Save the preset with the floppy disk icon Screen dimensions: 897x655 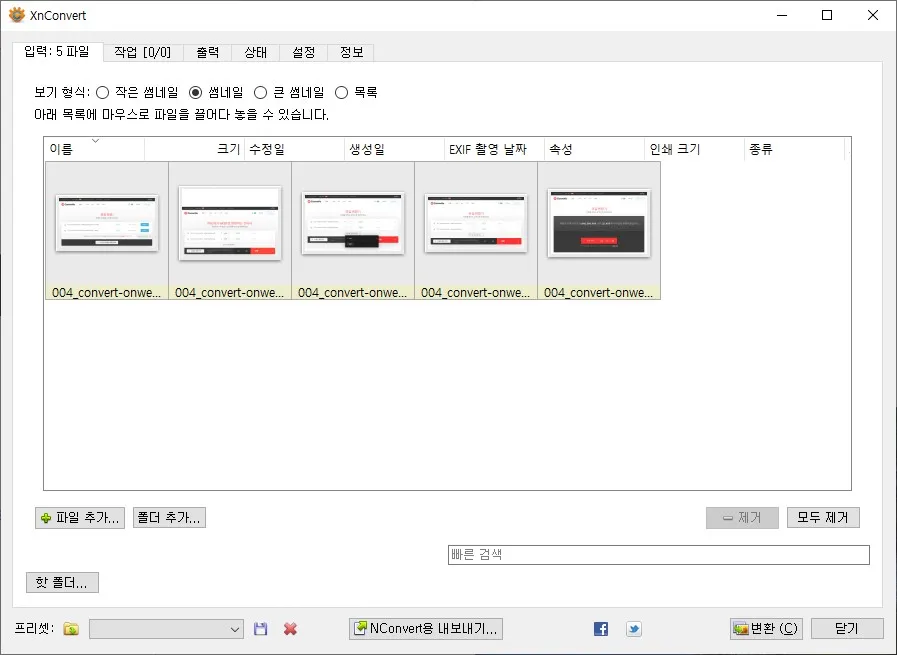(x=260, y=629)
